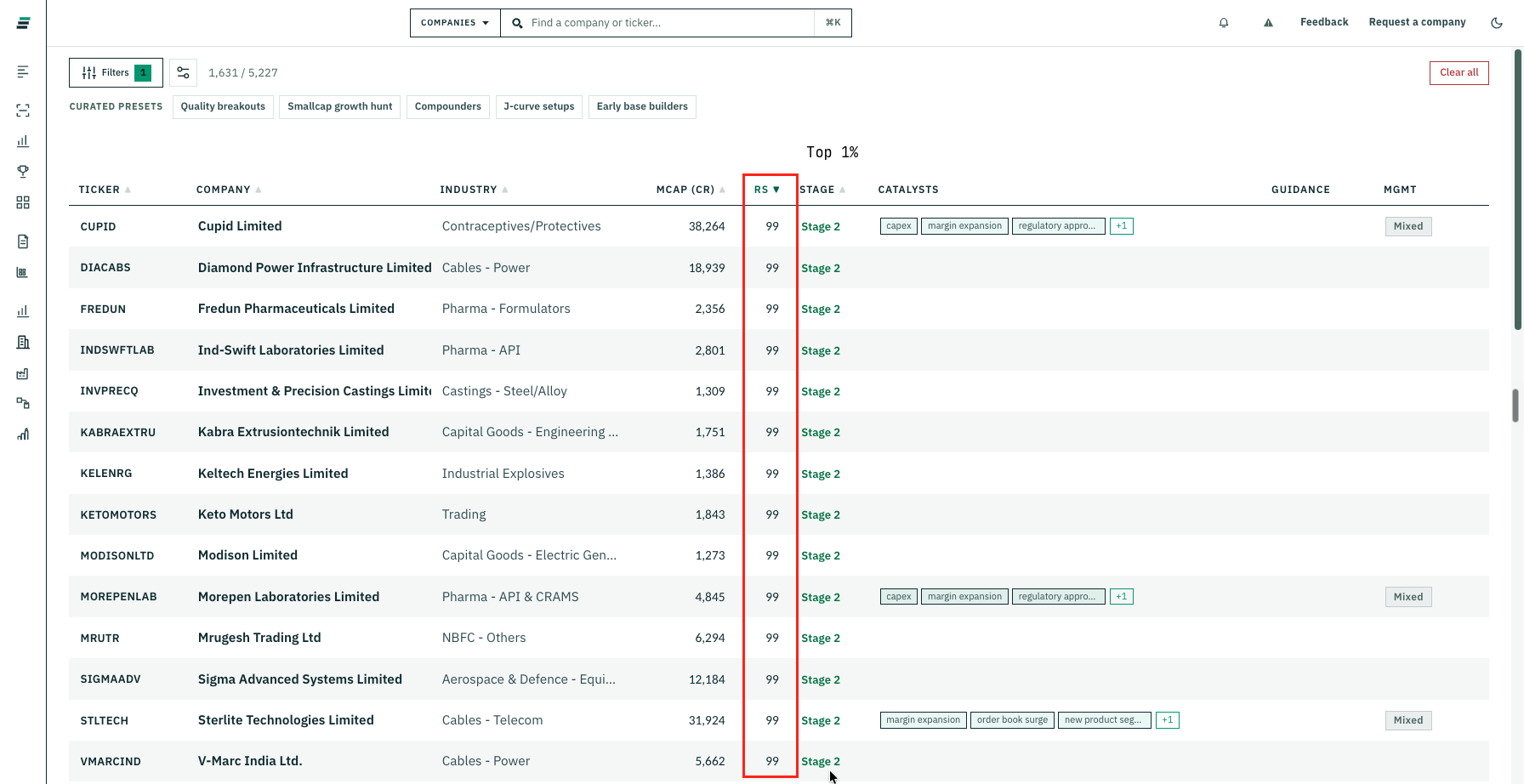The height and width of the screenshot is (784, 1524).
Task: Click Stage 2 in DIACABS row
Action: 821,268
